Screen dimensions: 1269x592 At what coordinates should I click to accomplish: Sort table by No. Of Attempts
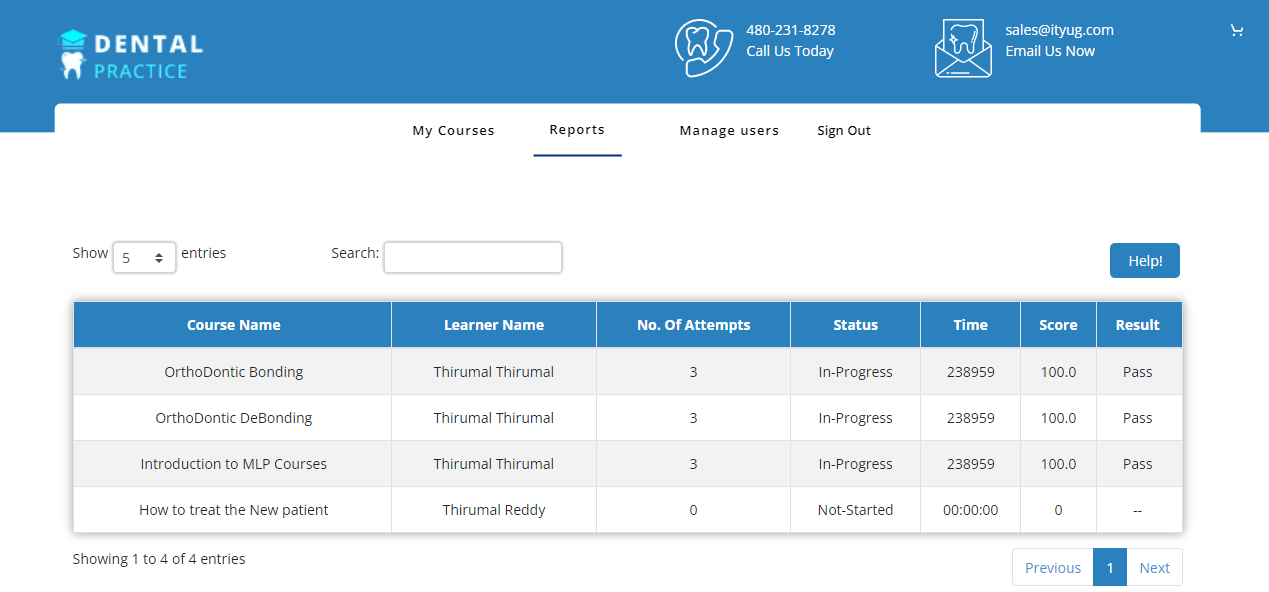[x=693, y=325]
